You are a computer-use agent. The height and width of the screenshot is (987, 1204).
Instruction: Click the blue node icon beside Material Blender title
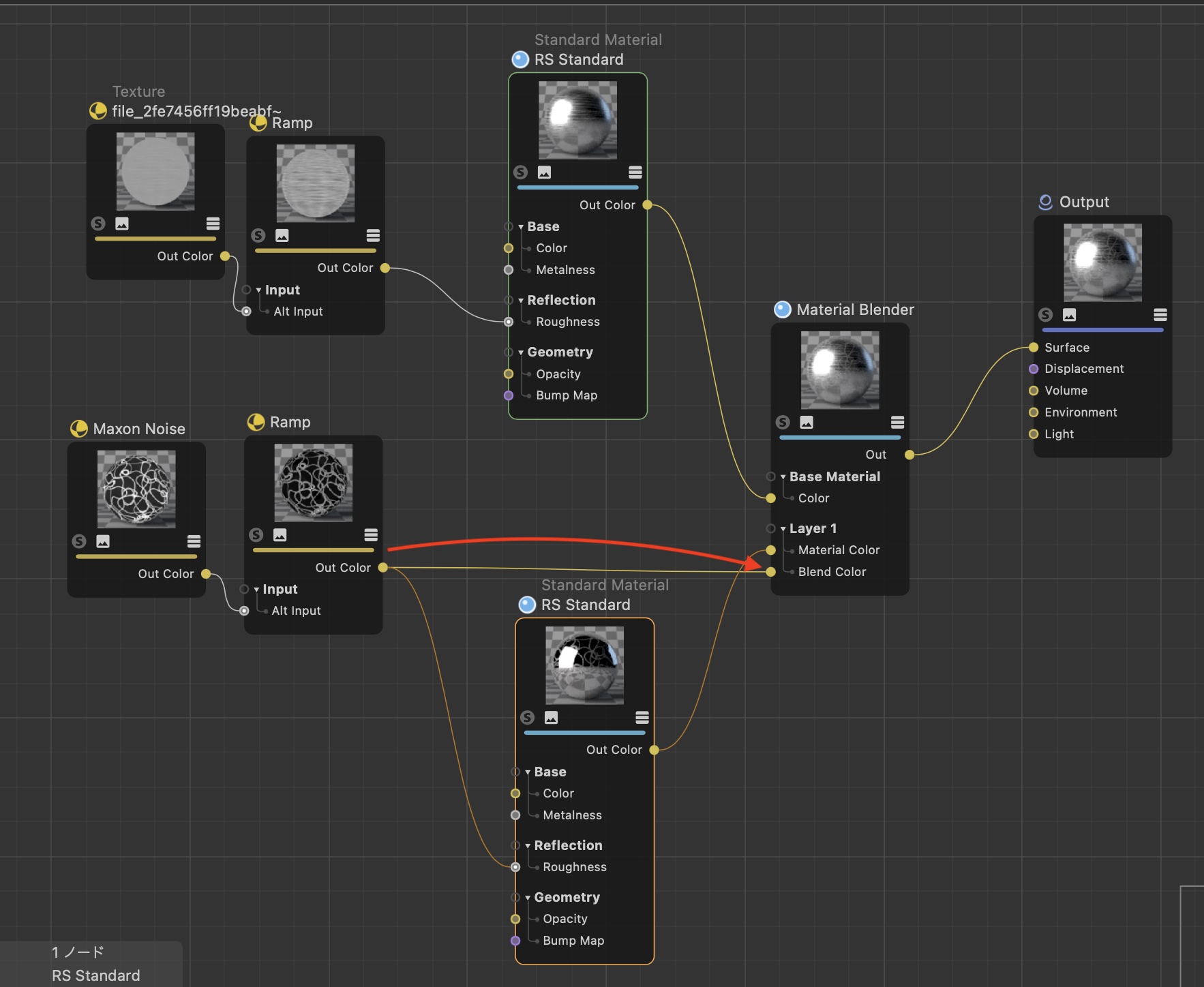pyautogui.click(x=783, y=310)
